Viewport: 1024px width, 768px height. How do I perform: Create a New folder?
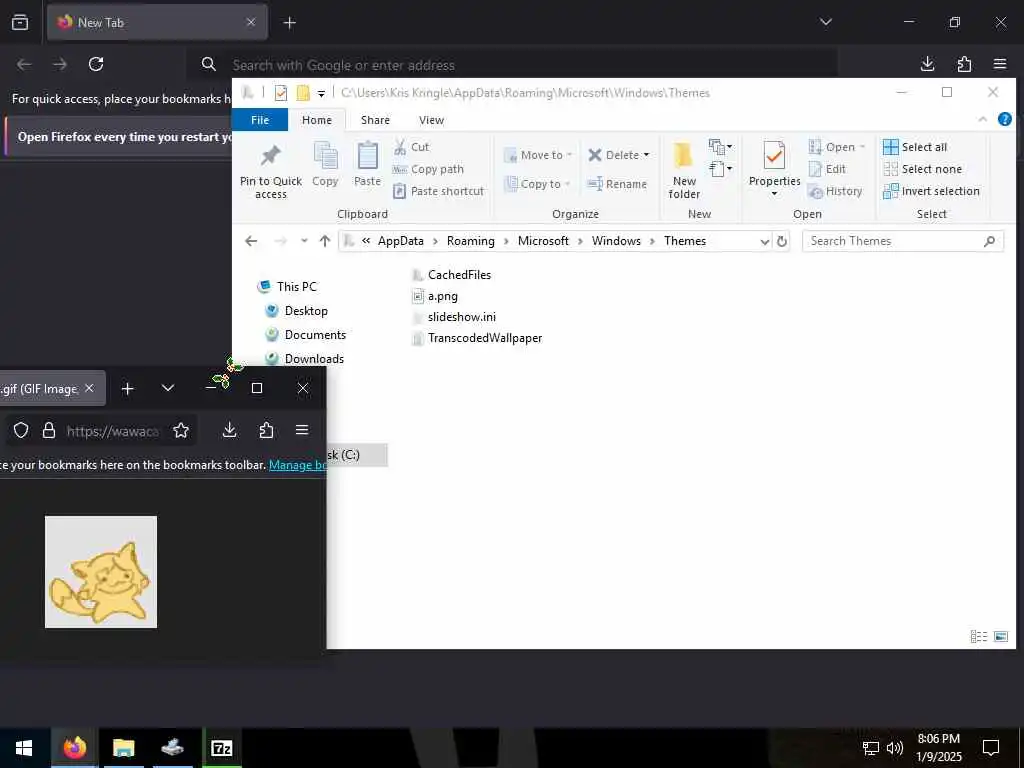click(x=684, y=170)
